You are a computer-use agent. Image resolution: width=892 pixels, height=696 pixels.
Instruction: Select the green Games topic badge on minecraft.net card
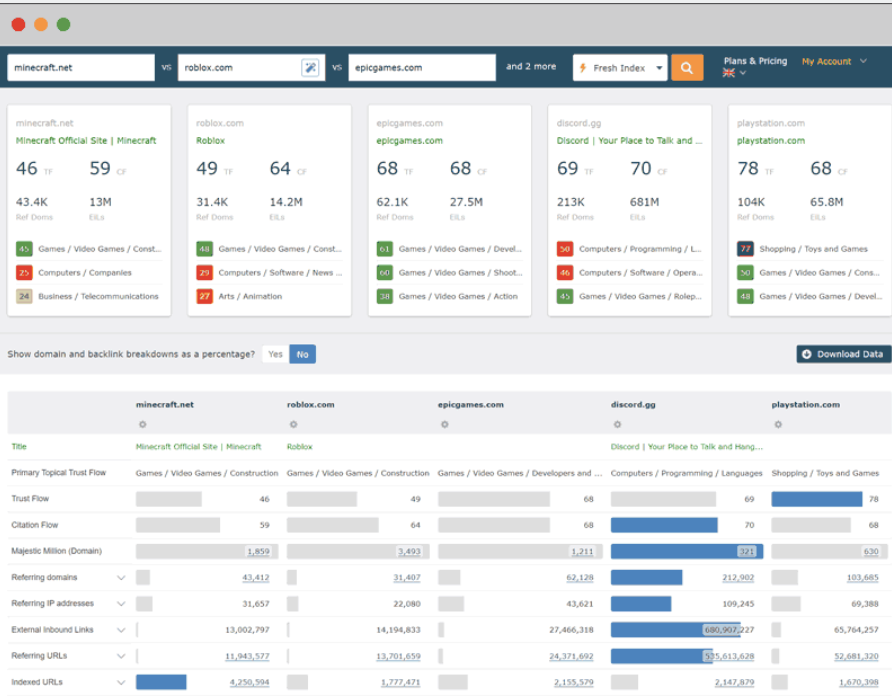(22, 248)
